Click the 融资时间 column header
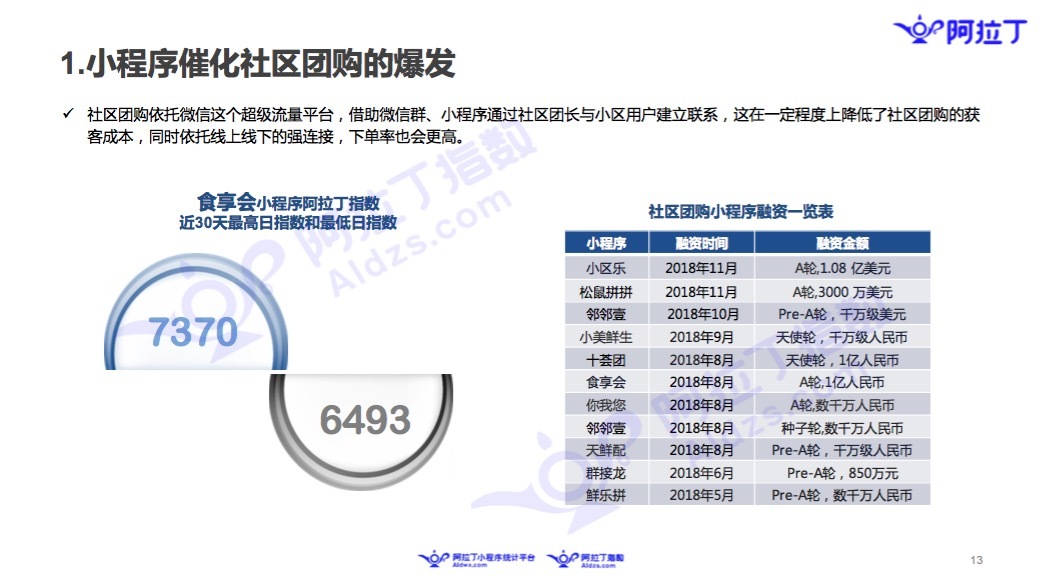 [x=702, y=243]
